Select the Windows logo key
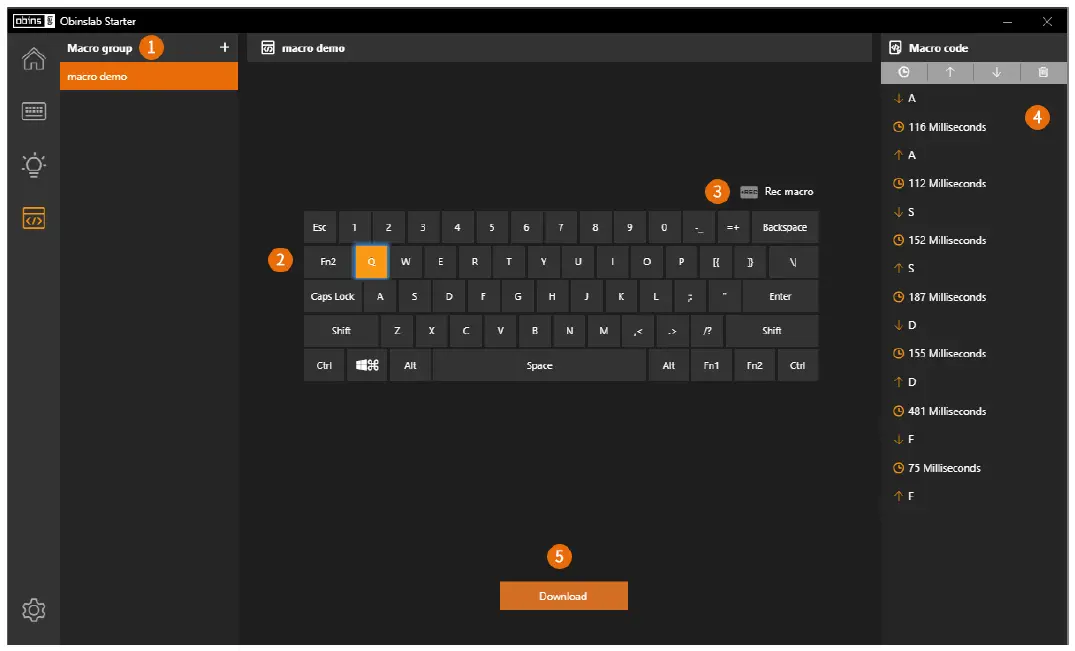This screenshot has width=1075, height=651. (x=367, y=365)
